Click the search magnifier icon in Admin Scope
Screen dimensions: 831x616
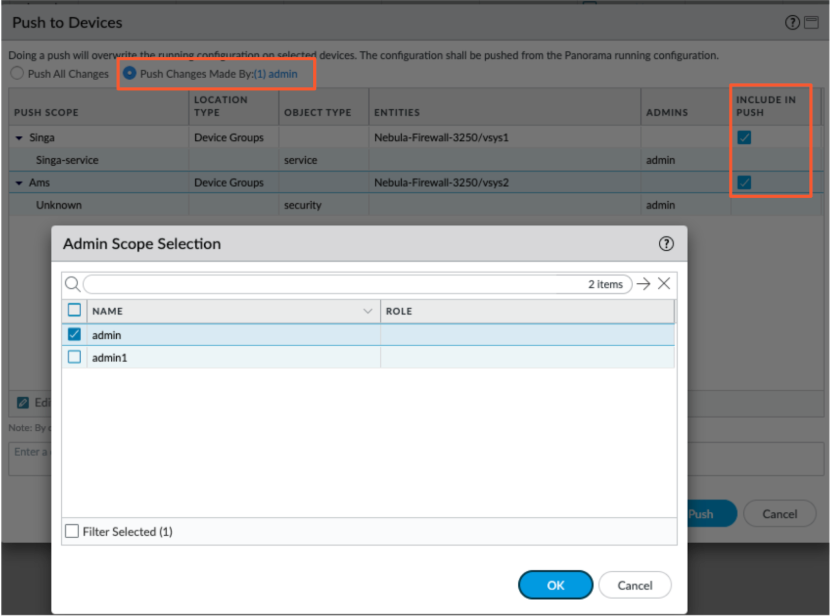pos(72,284)
